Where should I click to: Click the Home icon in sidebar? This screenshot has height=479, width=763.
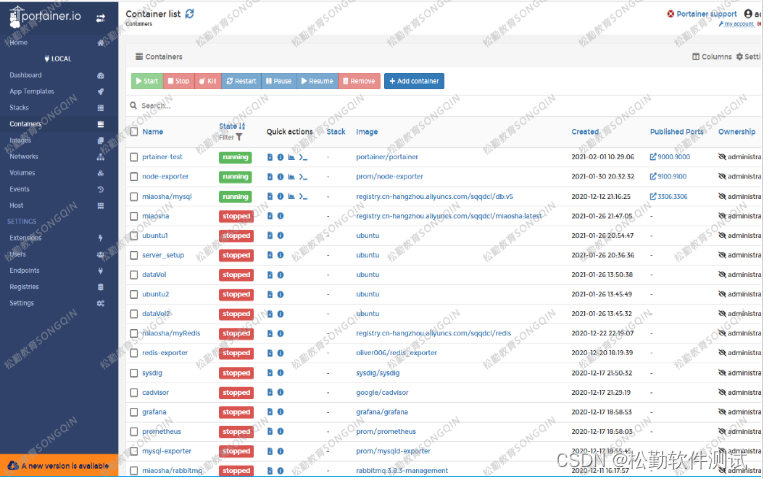coord(100,43)
